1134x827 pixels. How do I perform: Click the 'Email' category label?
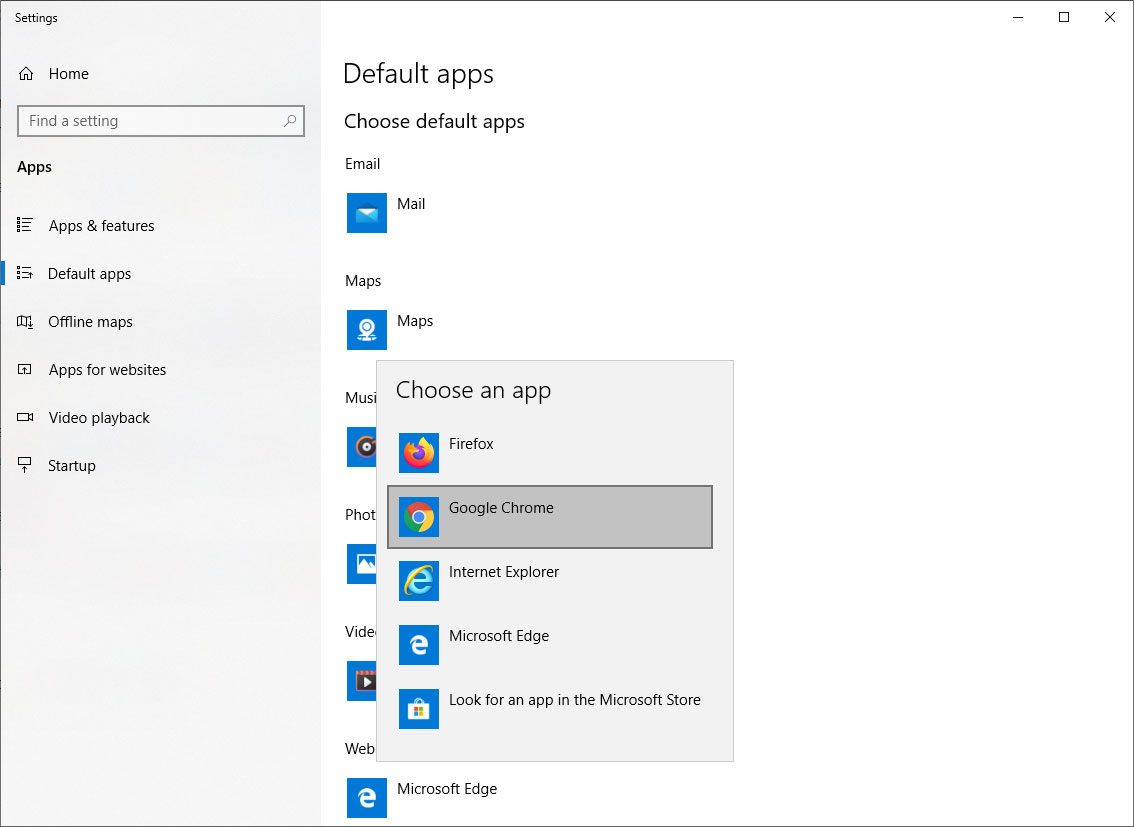[x=362, y=164]
